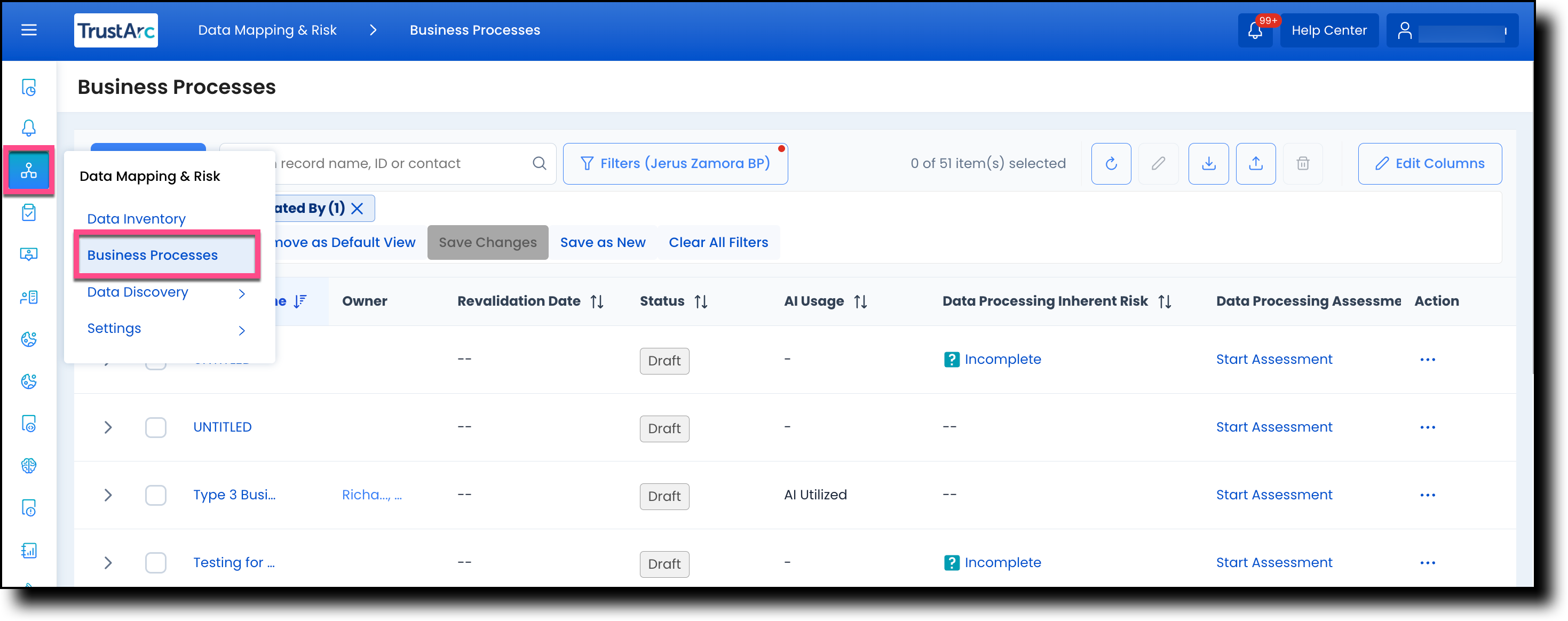Click the export download icon
The height and width of the screenshot is (621, 1568).
point(1209,164)
